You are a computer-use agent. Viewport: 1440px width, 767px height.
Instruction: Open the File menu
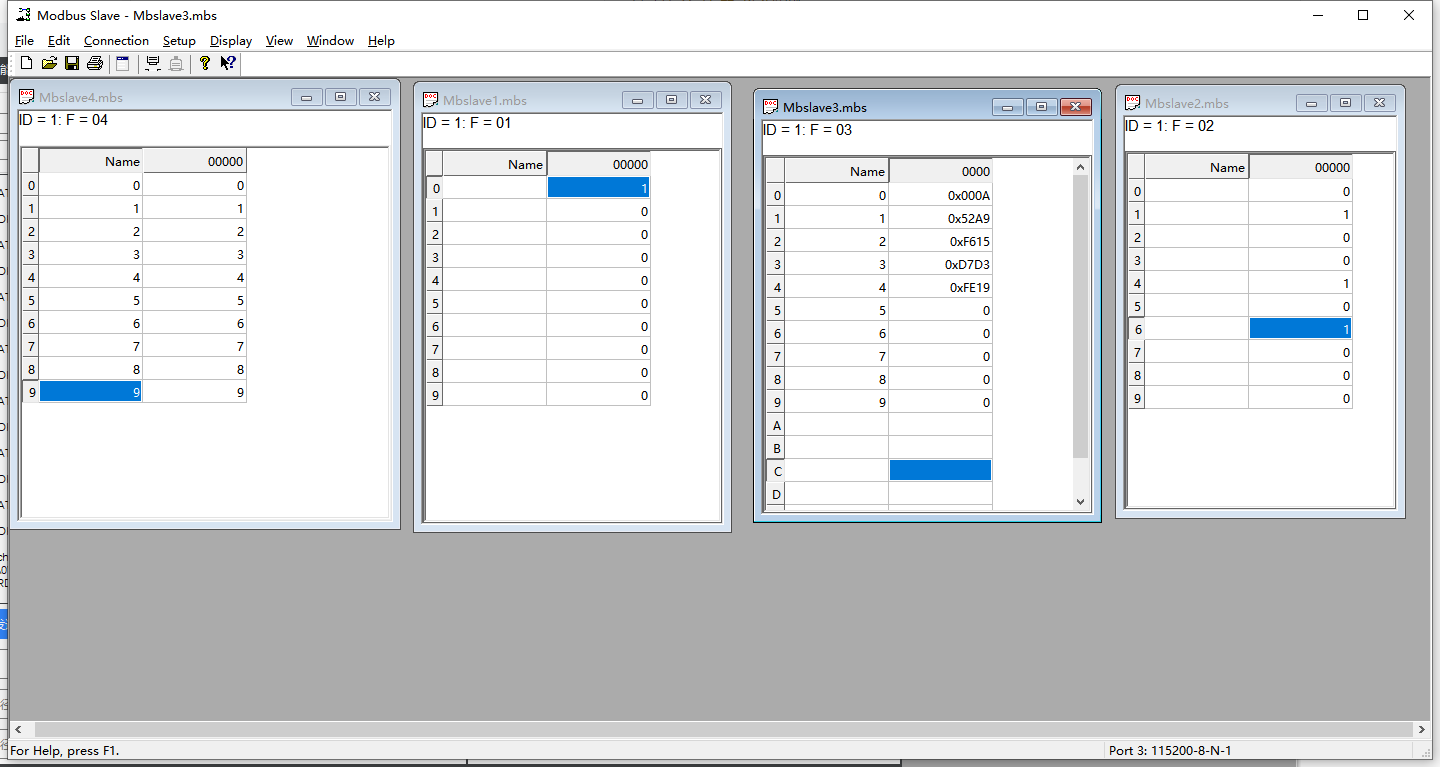[x=24, y=41]
